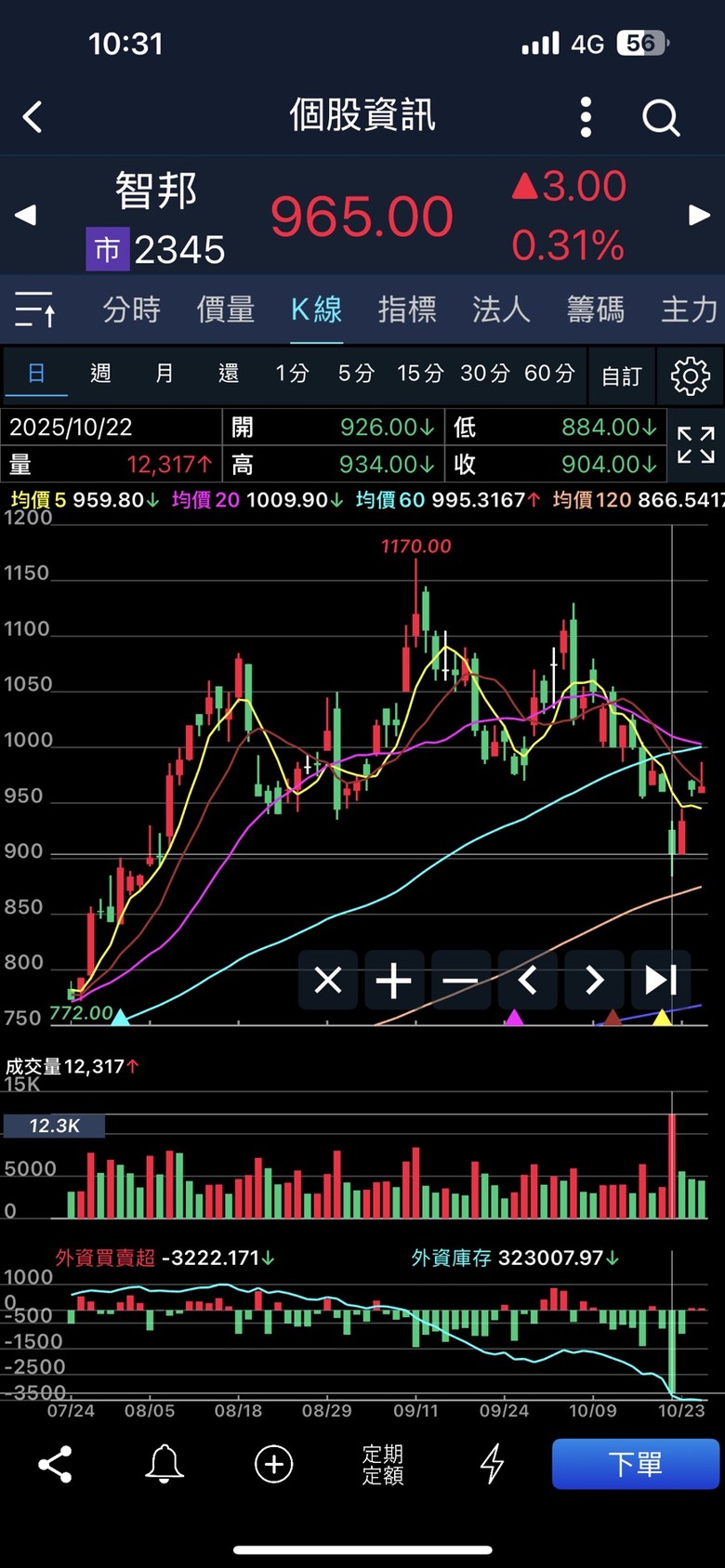Select monthly 月 period

point(165,374)
